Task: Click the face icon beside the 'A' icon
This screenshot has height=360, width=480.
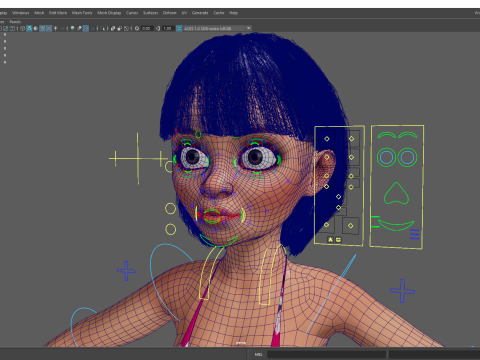Action: [x=338, y=240]
